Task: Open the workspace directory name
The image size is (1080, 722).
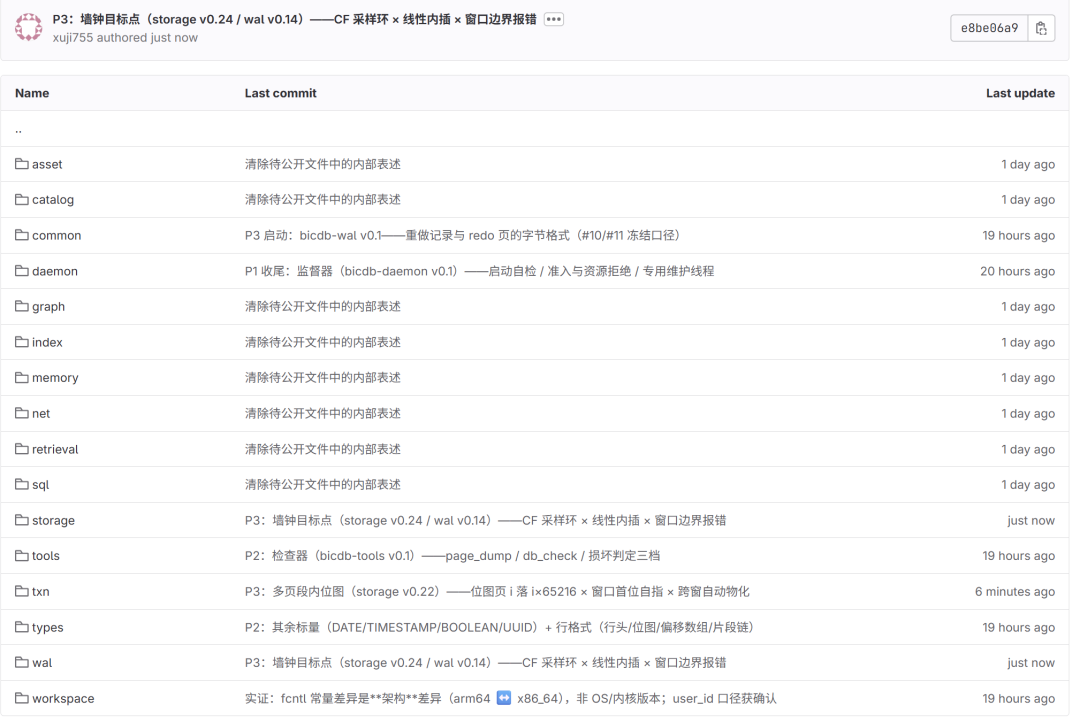Action: [63, 699]
